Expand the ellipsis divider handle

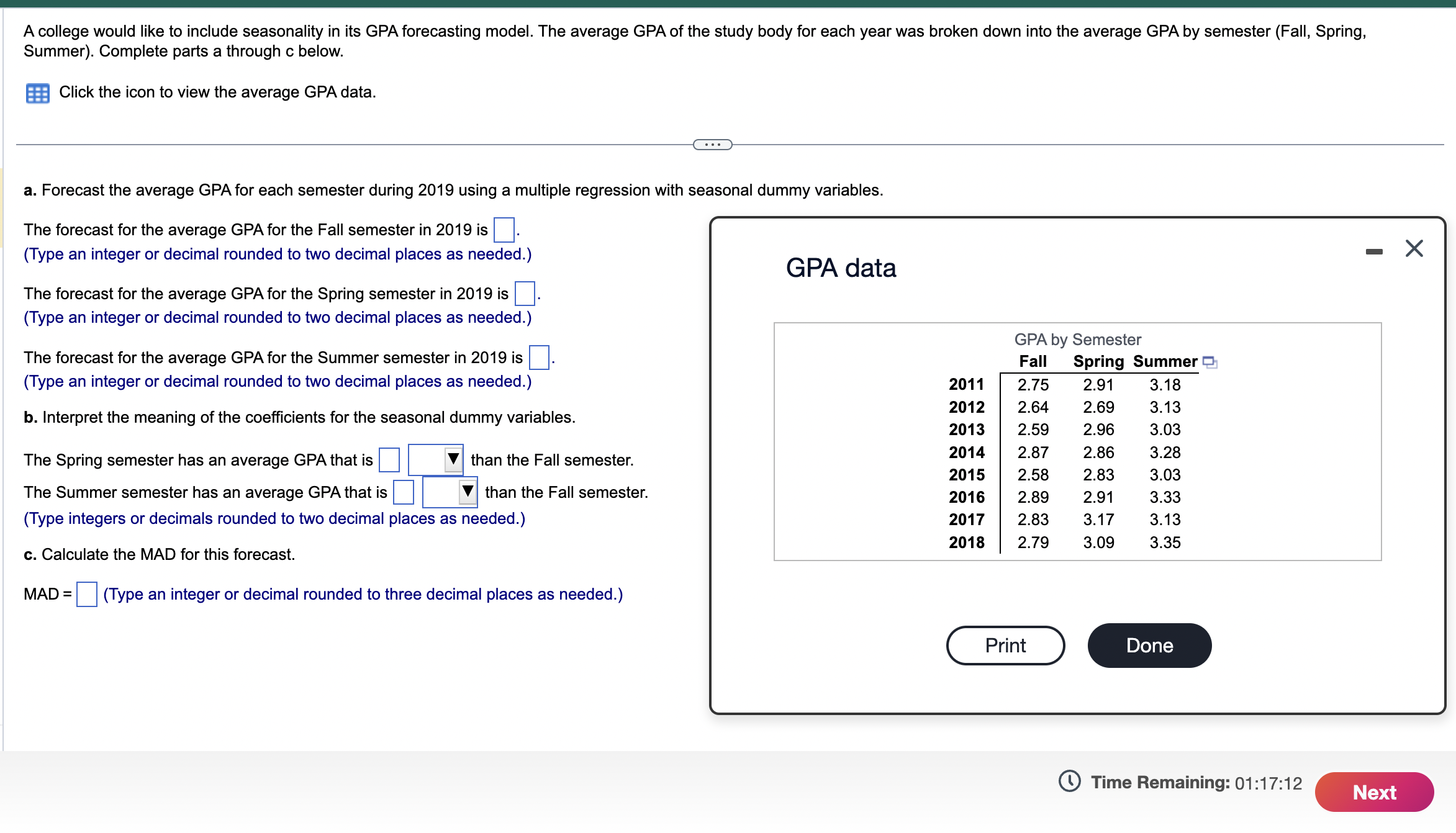712,145
